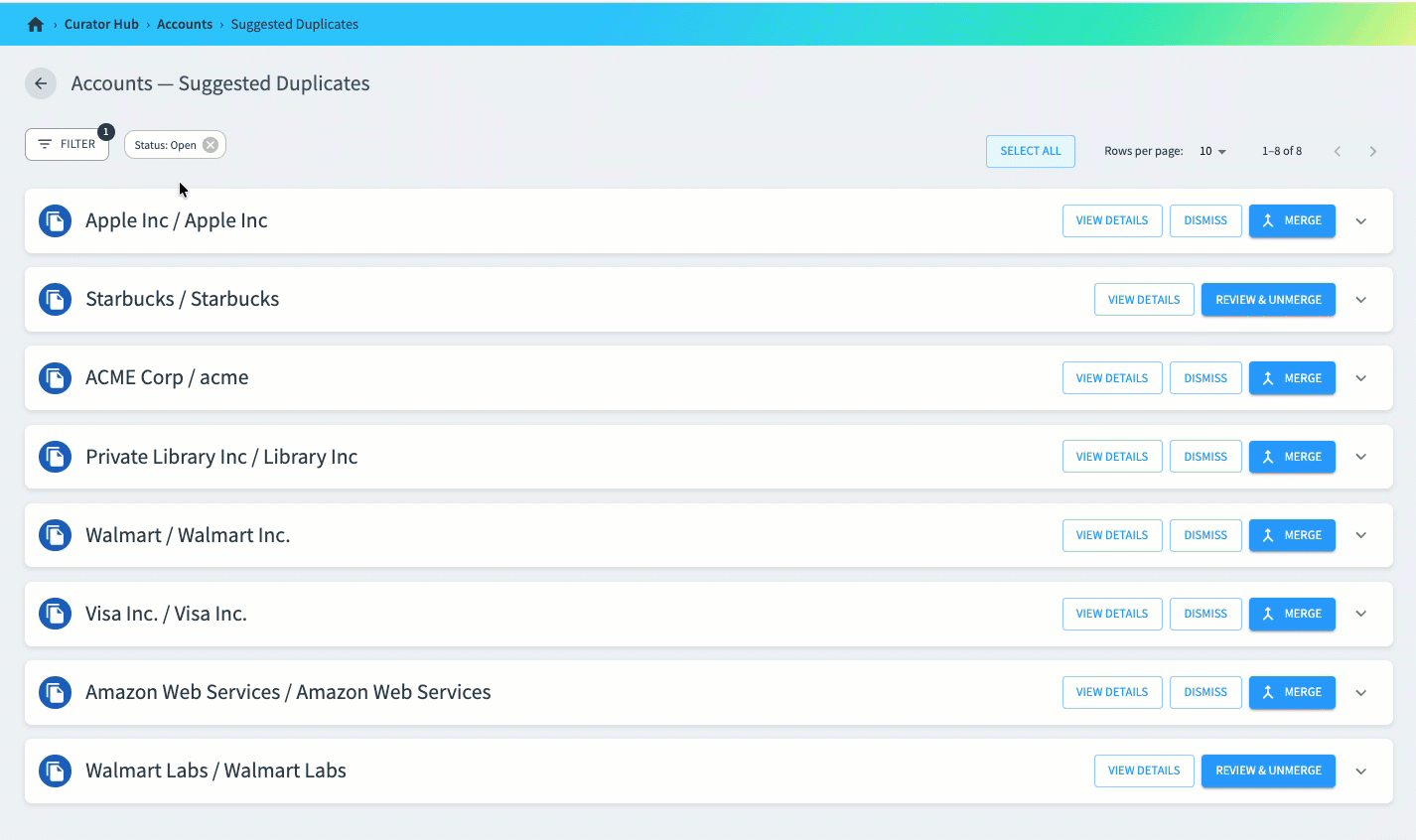
Task: Dismiss the Apple Inc duplicate
Action: 1205,220
